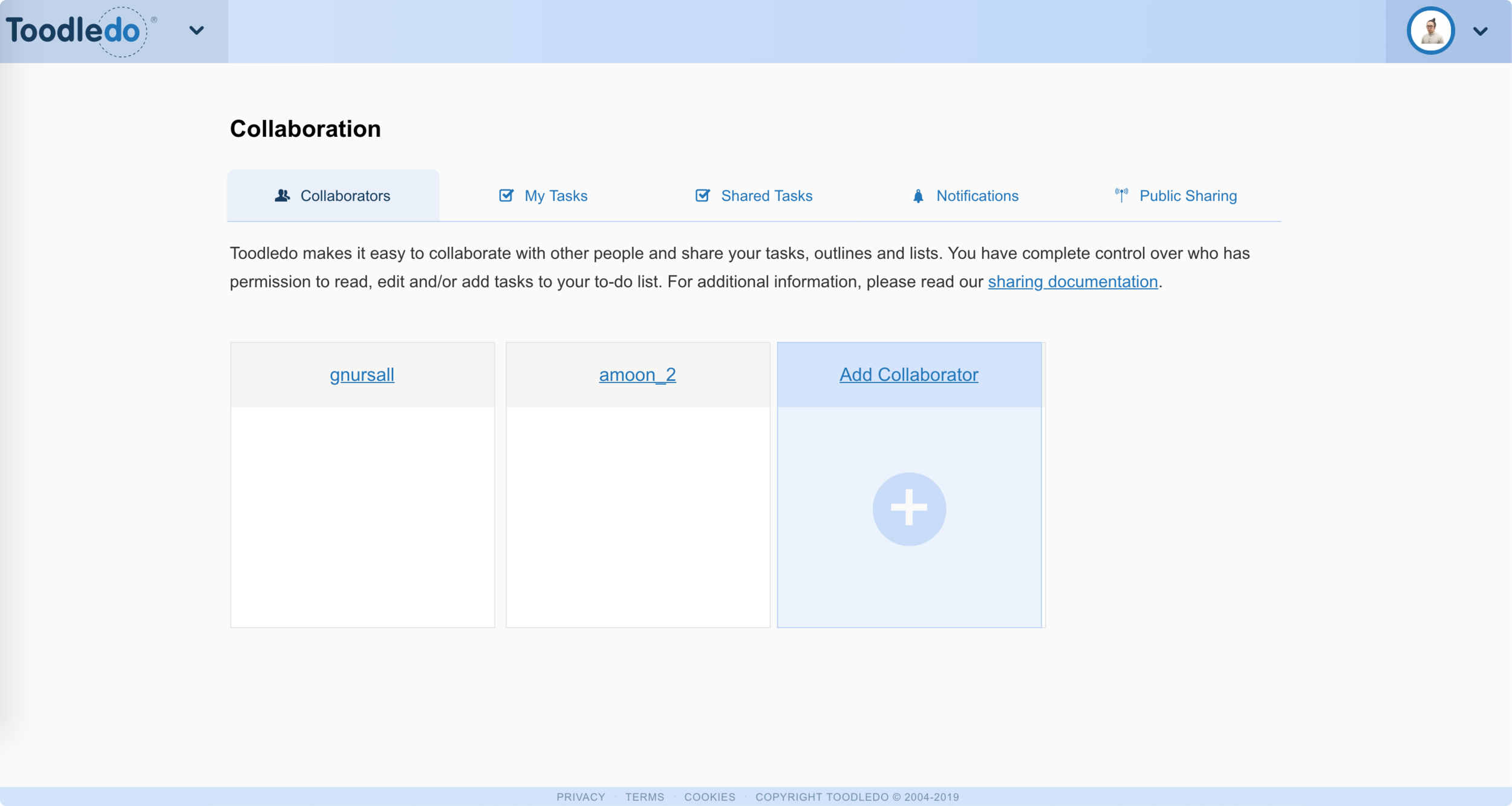Screen dimensions: 1512x806
Task: Click the Public Sharing antenna icon
Action: 1121,195
